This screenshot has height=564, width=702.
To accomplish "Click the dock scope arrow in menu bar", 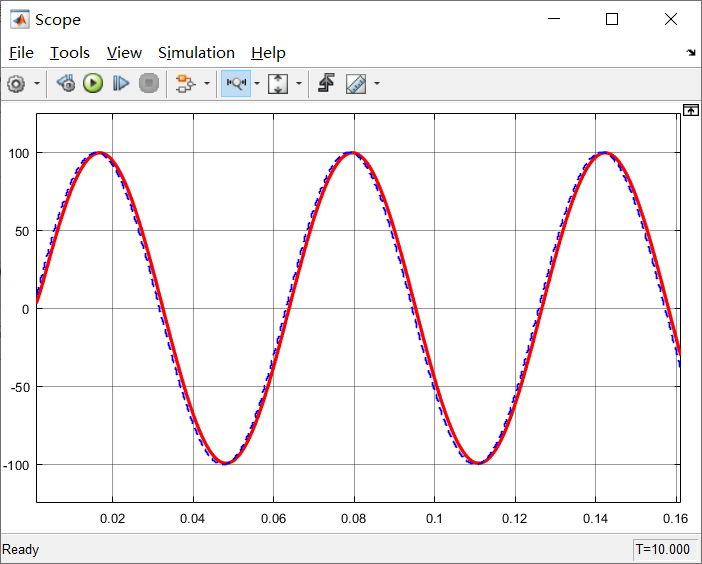I will pos(691,53).
